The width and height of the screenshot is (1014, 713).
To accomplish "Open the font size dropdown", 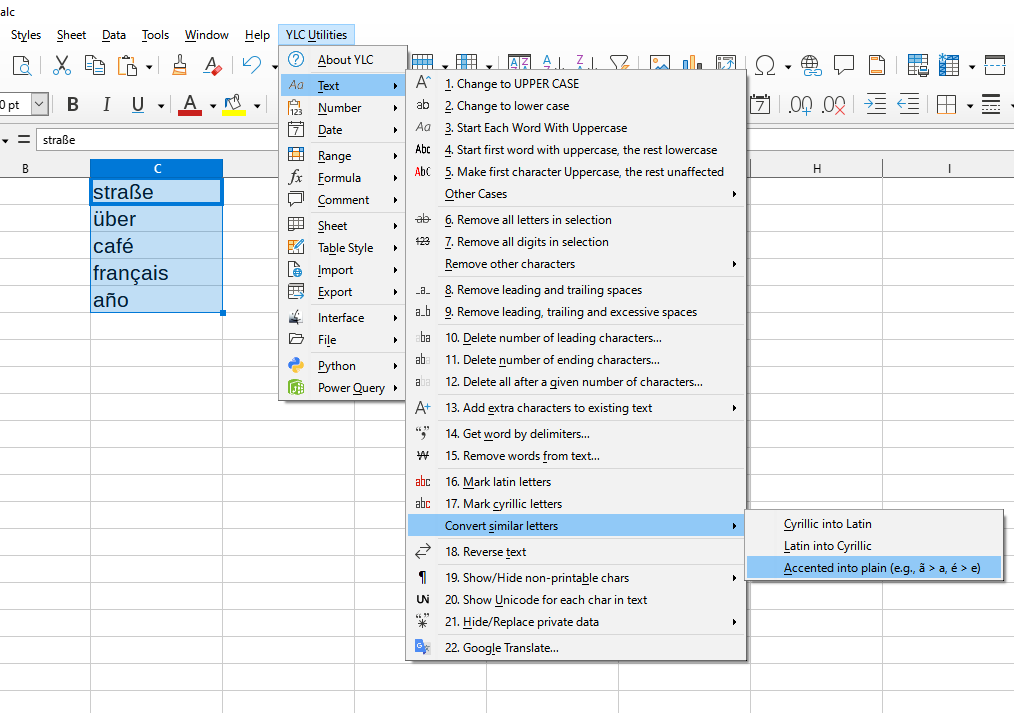I will 39,104.
